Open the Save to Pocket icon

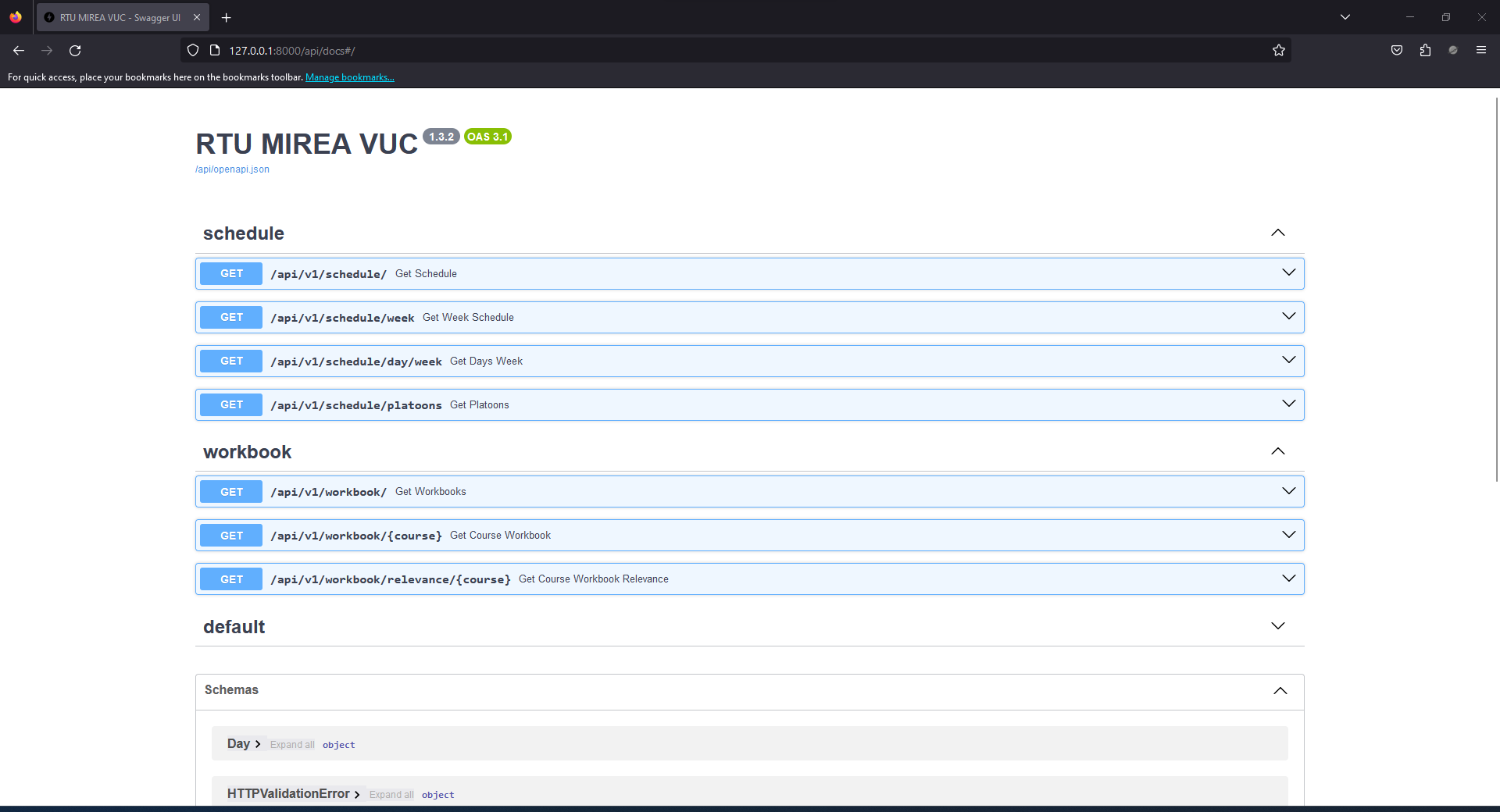coord(1397,51)
